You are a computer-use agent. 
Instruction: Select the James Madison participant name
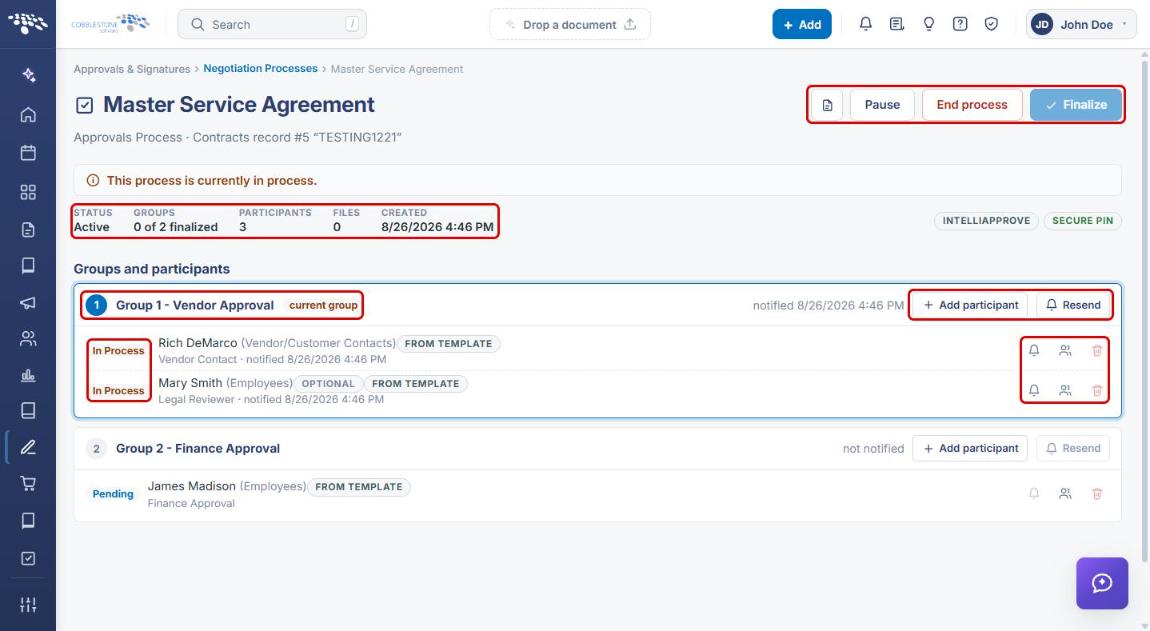coord(191,486)
